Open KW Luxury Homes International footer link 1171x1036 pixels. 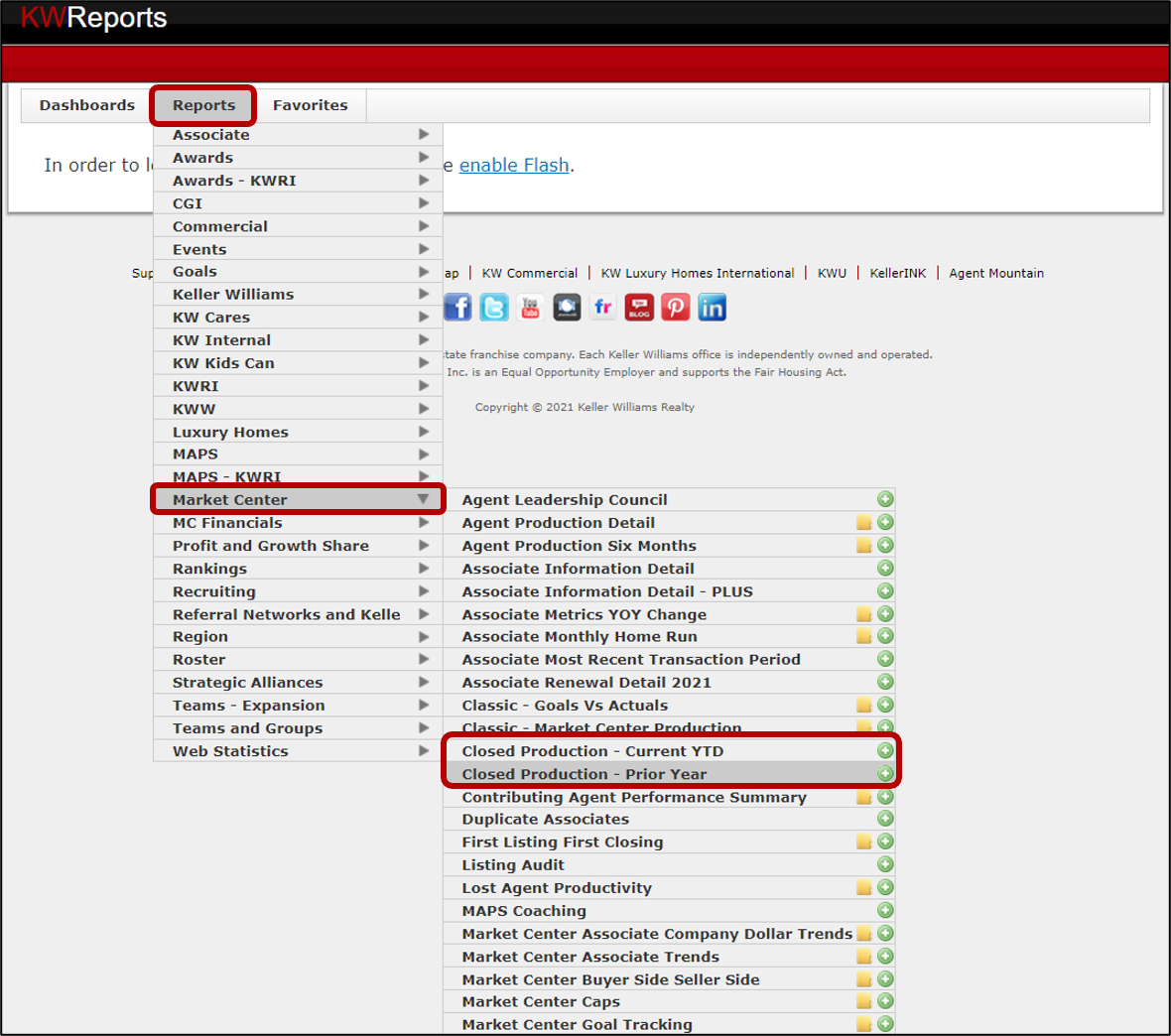coord(698,273)
